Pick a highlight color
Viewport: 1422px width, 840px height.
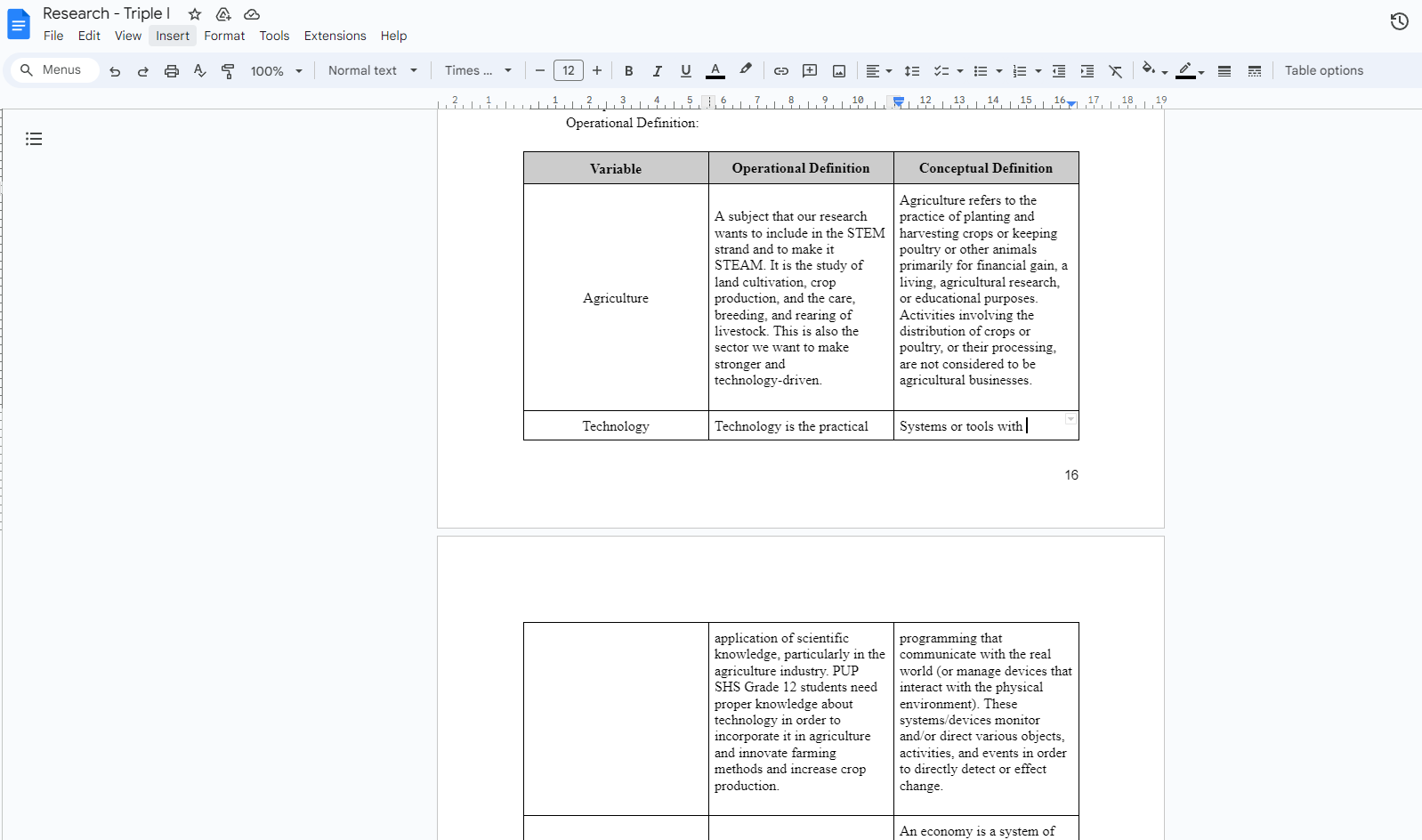pyautogui.click(x=746, y=70)
